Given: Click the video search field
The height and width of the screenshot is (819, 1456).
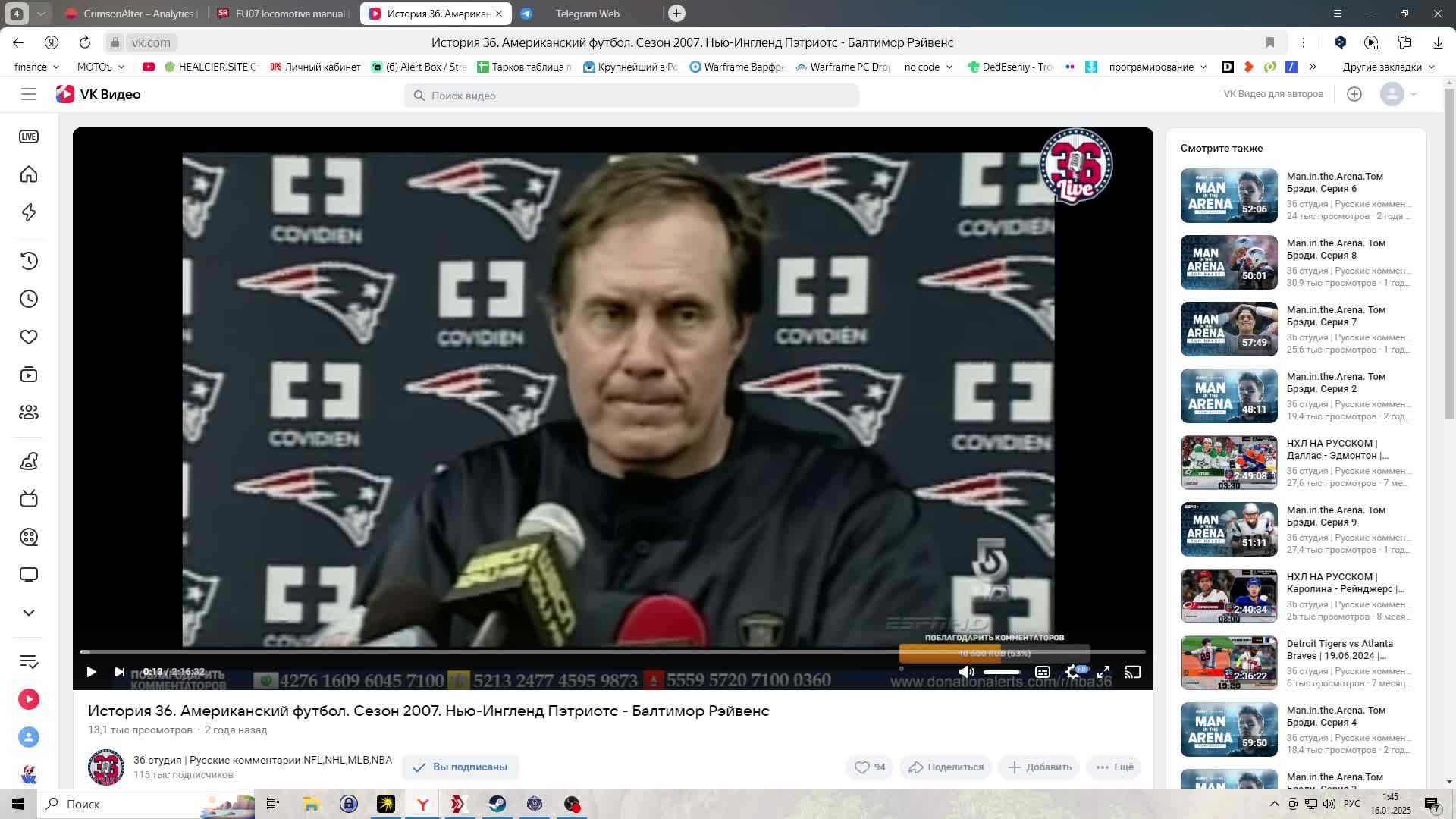Looking at the screenshot, I should (x=632, y=96).
